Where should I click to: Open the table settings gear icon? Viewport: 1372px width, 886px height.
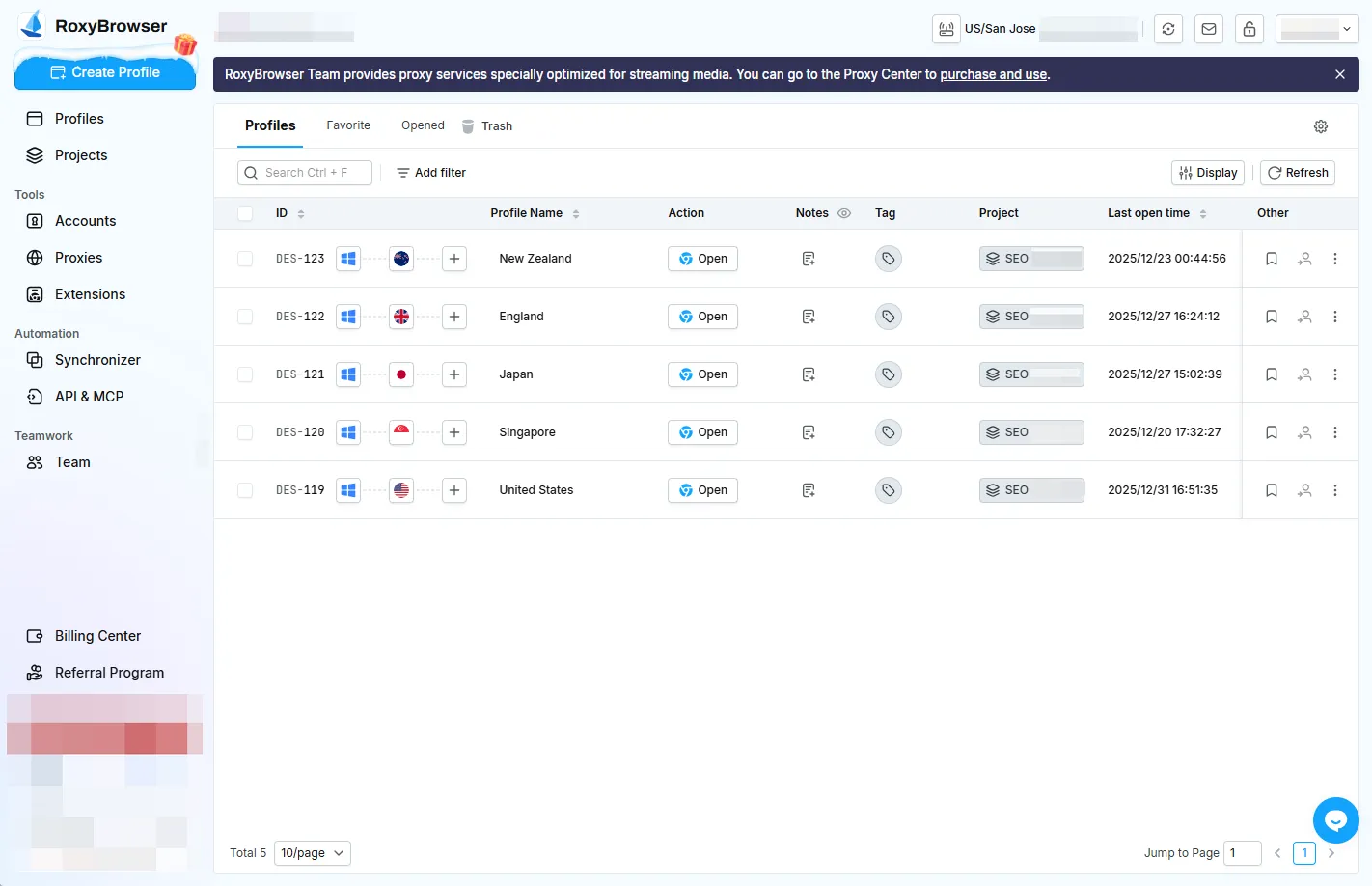pos(1320,126)
